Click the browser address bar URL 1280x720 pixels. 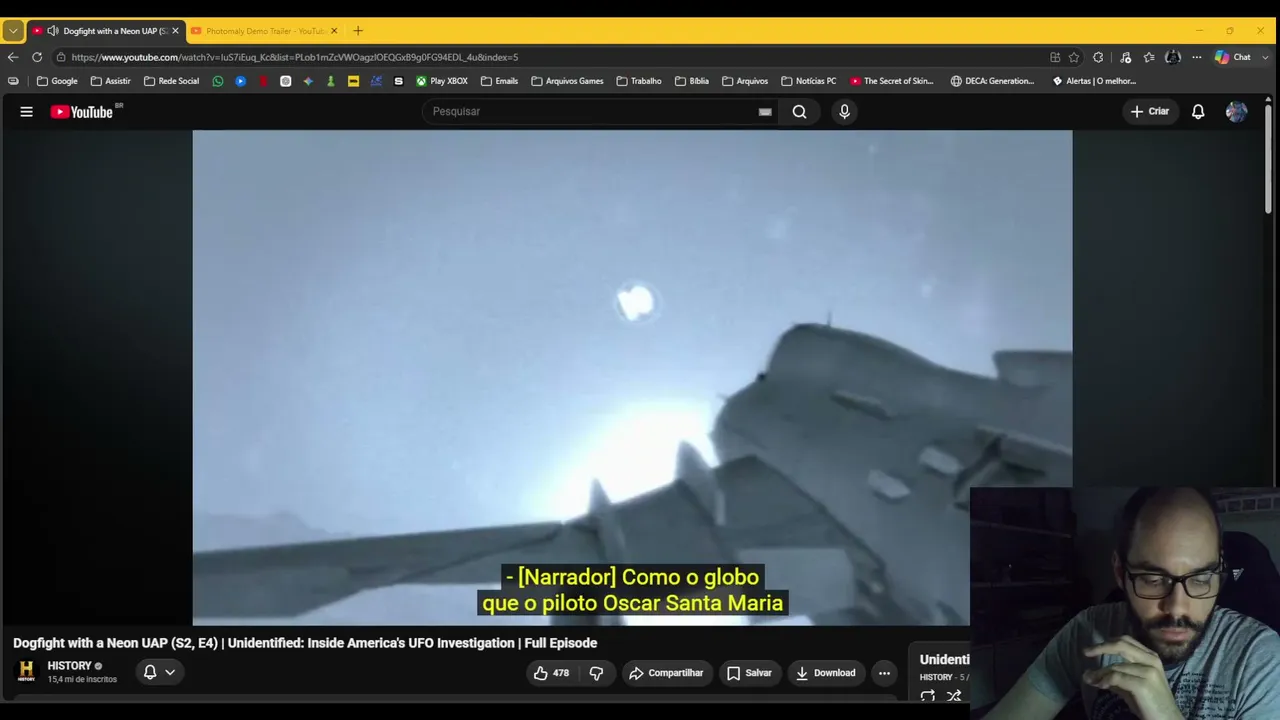[x=295, y=57]
